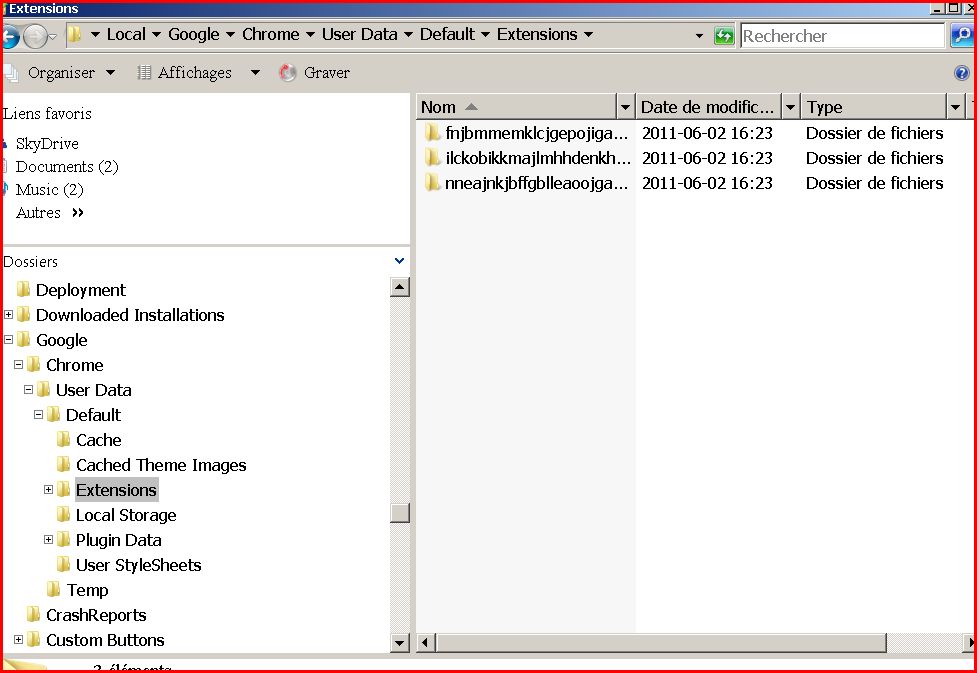Click the Graver burn disc icon

coord(288,73)
